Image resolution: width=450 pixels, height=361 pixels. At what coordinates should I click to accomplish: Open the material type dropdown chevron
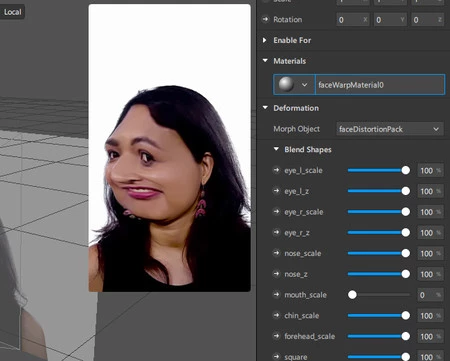click(304, 85)
